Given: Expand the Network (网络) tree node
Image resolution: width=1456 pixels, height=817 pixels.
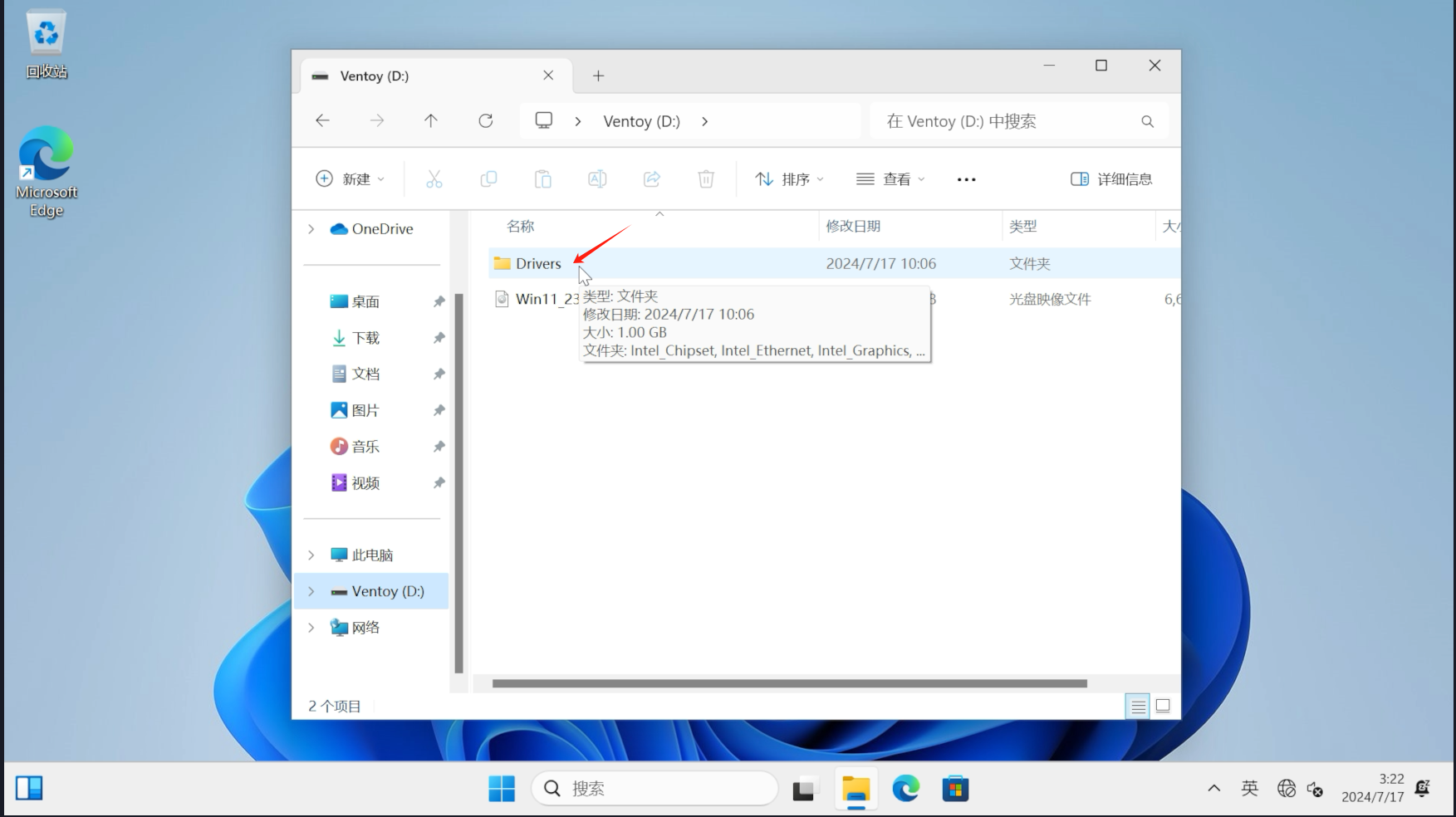Looking at the screenshot, I should coord(311,628).
